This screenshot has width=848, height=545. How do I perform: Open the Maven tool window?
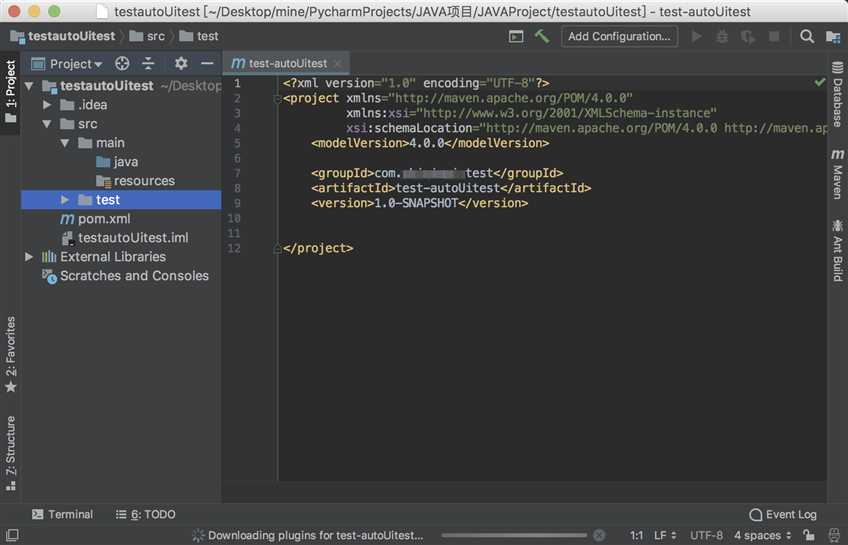point(837,174)
